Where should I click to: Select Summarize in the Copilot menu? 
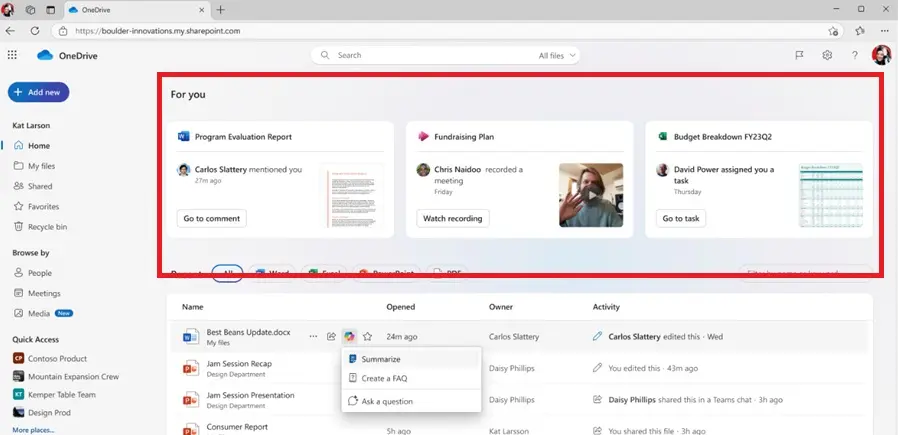pos(411,359)
